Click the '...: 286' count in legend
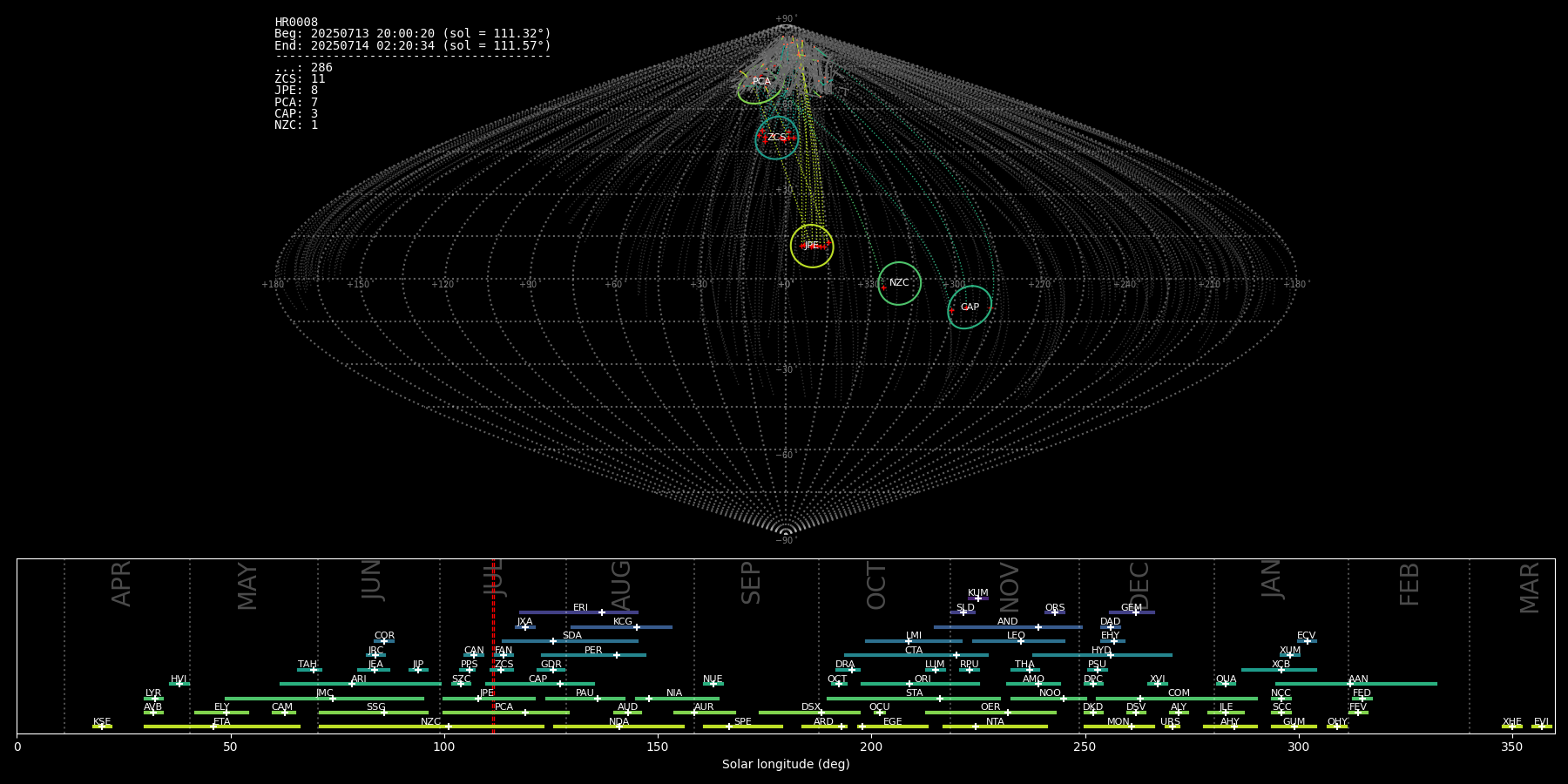The width and height of the screenshot is (1568, 784). (x=303, y=68)
